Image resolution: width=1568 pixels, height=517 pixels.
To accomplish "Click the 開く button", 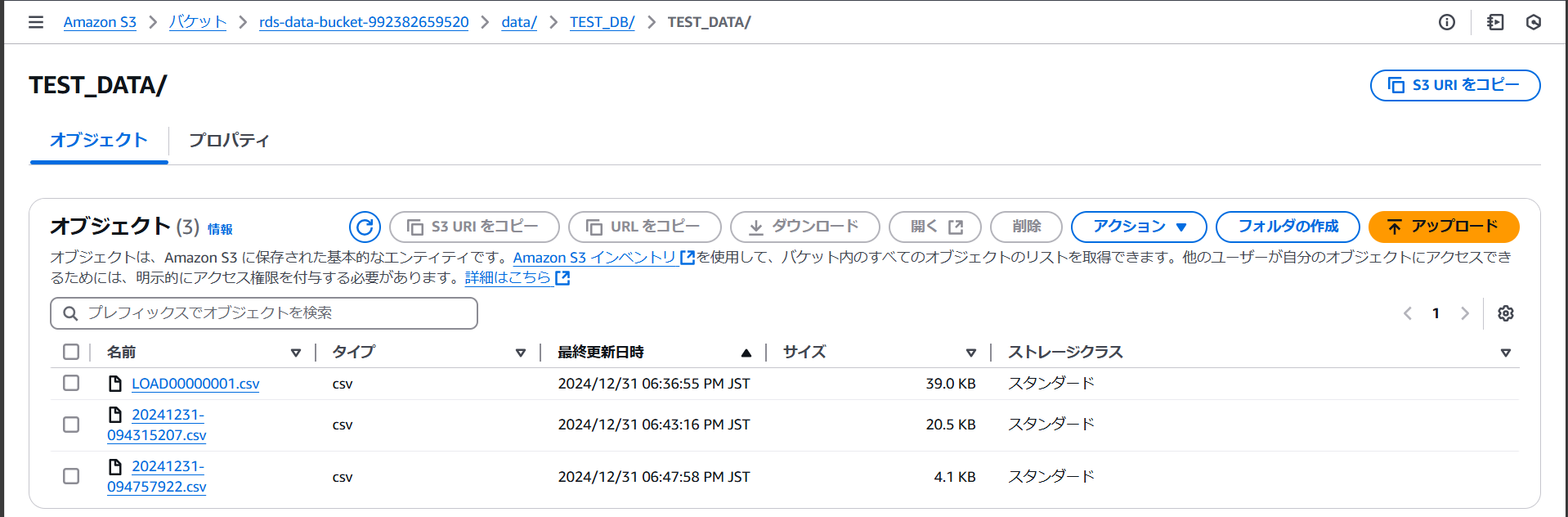I will 935,227.
